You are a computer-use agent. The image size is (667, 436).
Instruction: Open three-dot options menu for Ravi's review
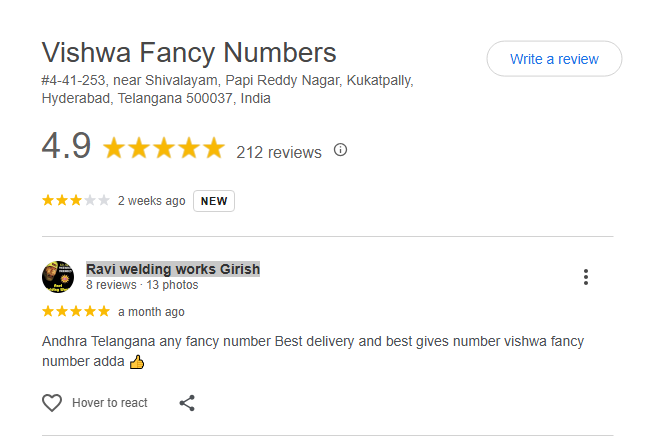pyautogui.click(x=586, y=277)
